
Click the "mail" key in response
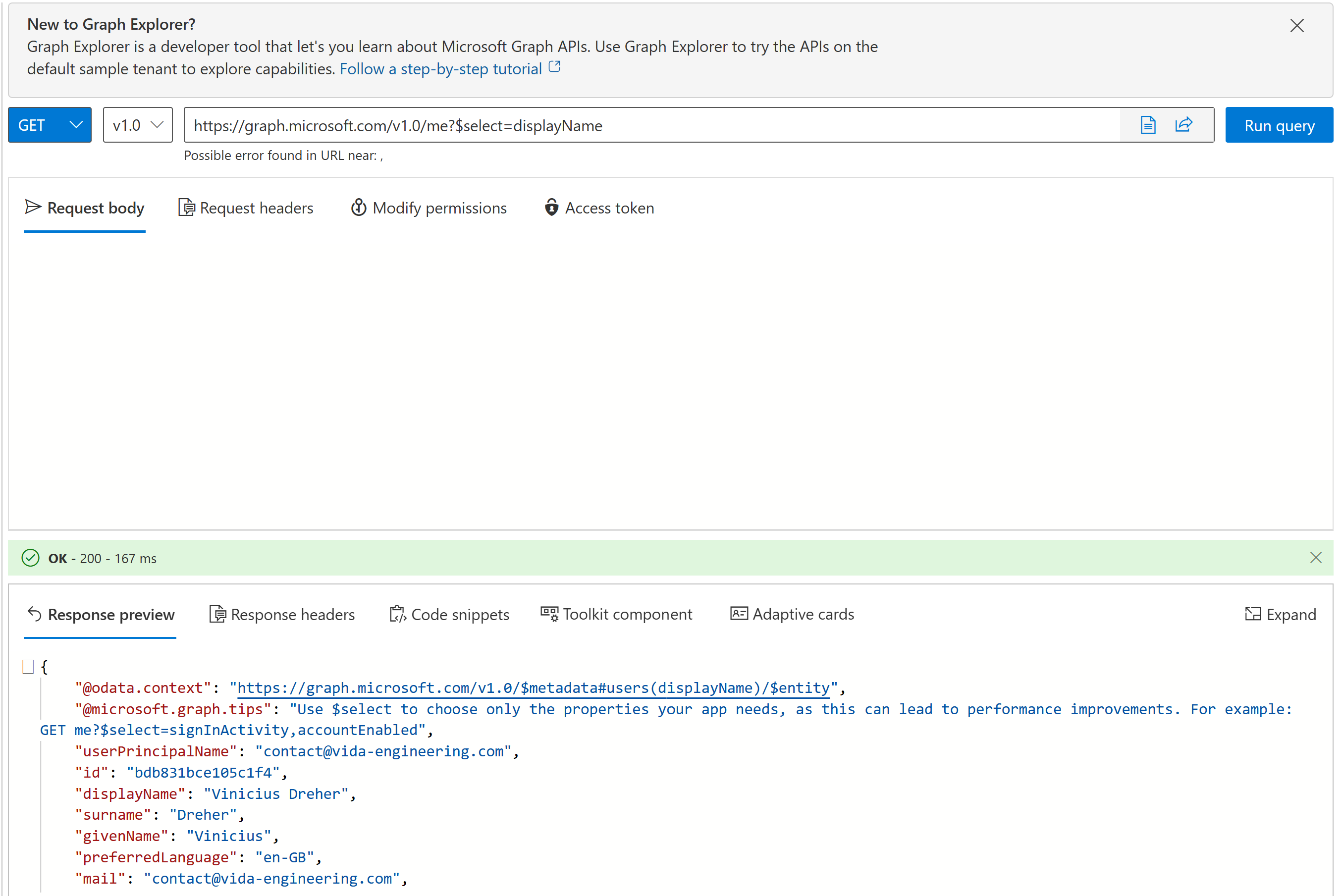click(100, 879)
